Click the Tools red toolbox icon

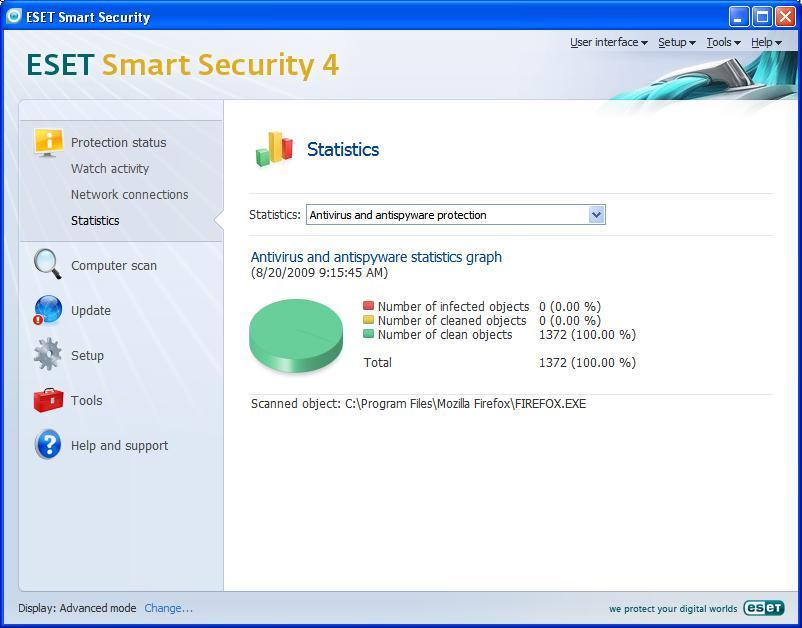click(x=47, y=400)
